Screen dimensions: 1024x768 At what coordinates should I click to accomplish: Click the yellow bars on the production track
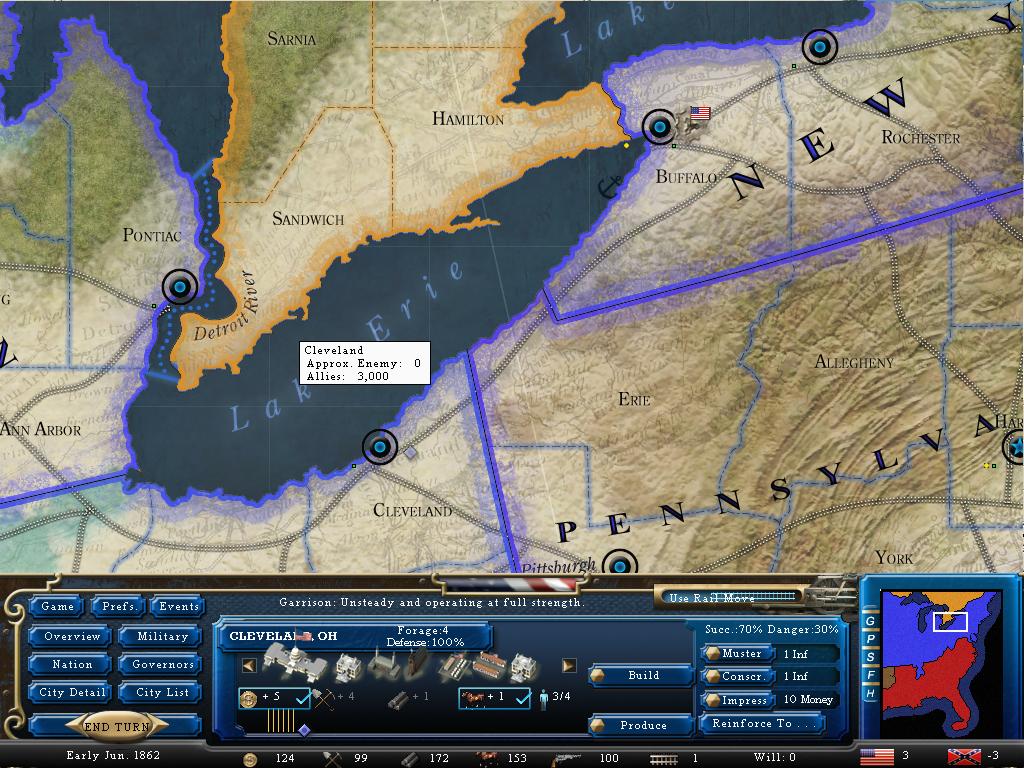280,720
